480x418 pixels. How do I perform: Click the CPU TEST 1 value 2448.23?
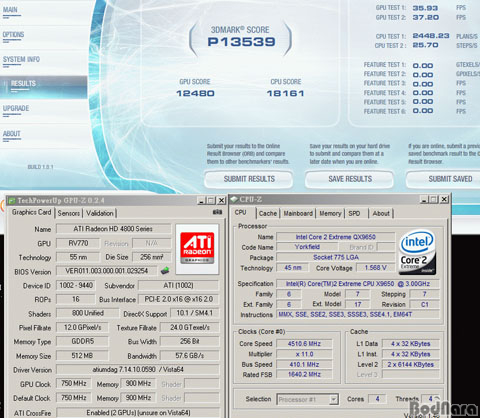(431, 36)
